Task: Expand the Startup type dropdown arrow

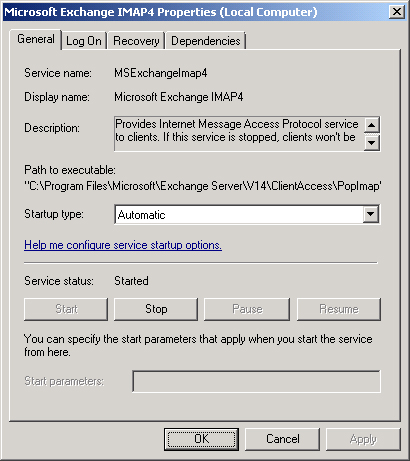Action: tap(371, 214)
